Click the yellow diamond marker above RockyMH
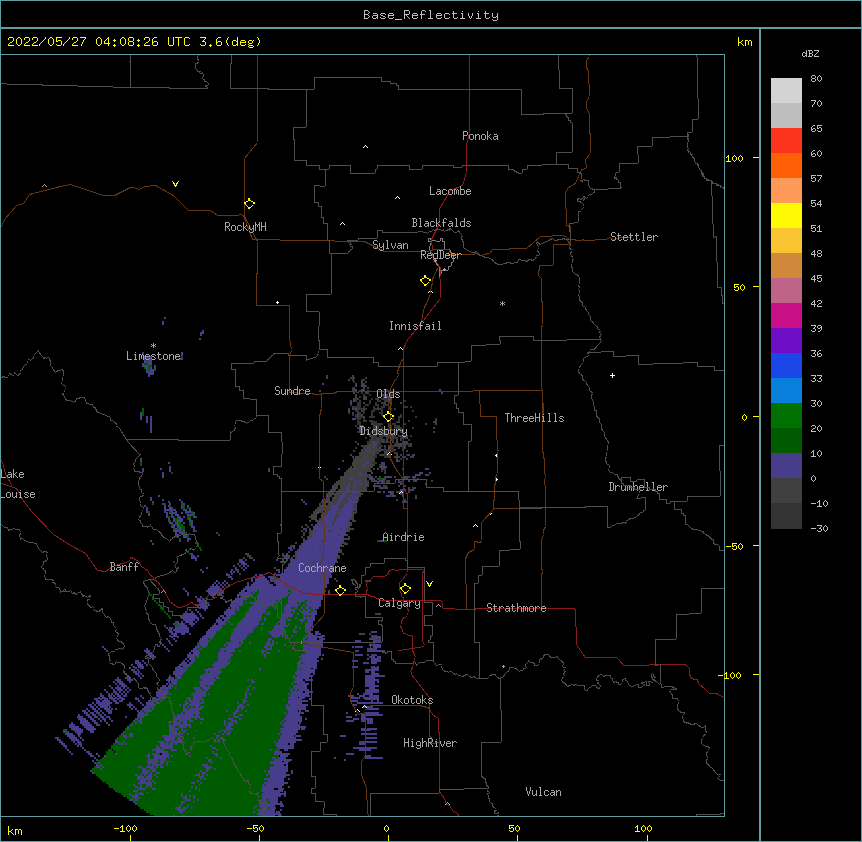This screenshot has height=842, width=862. (x=250, y=204)
